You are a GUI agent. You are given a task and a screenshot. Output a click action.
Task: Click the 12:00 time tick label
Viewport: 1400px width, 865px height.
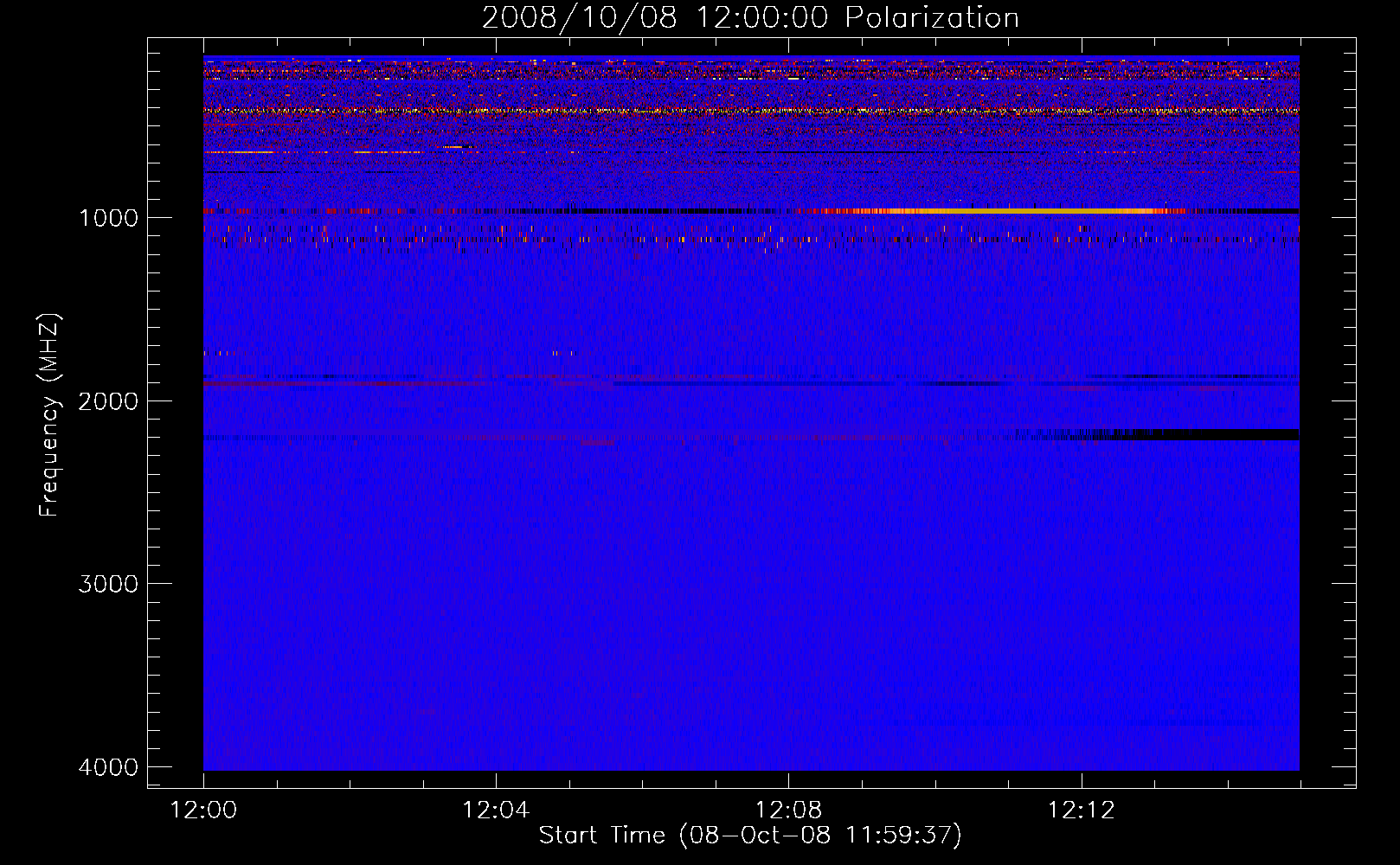coord(203,811)
